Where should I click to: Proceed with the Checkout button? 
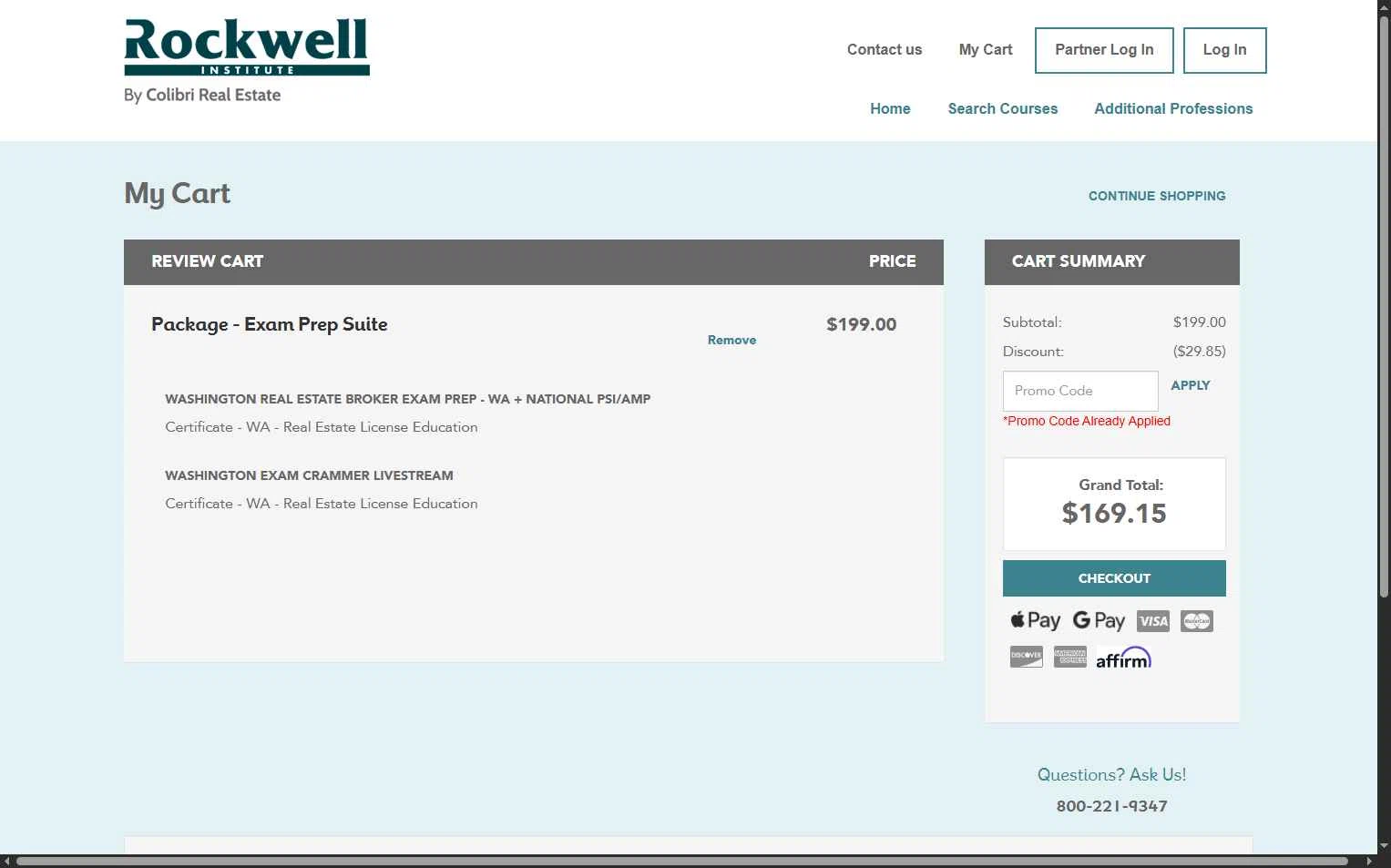click(x=1114, y=578)
